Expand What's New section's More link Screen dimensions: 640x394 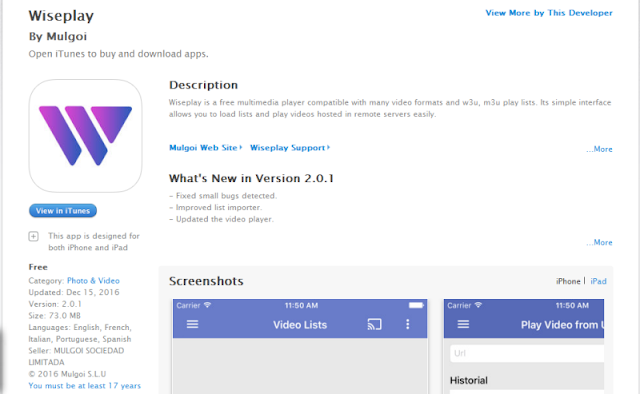(599, 243)
